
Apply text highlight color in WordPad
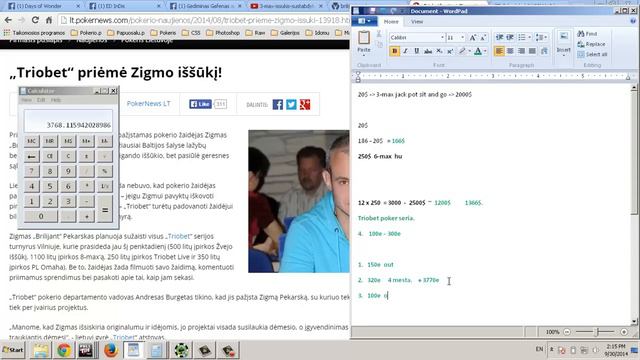point(462,51)
